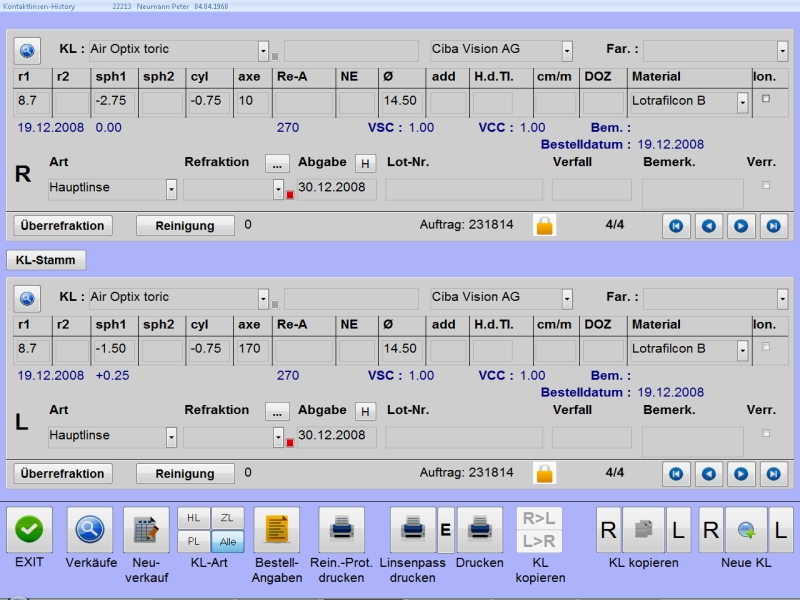Click the Lot-Nr. field for right lens

point(464,189)
